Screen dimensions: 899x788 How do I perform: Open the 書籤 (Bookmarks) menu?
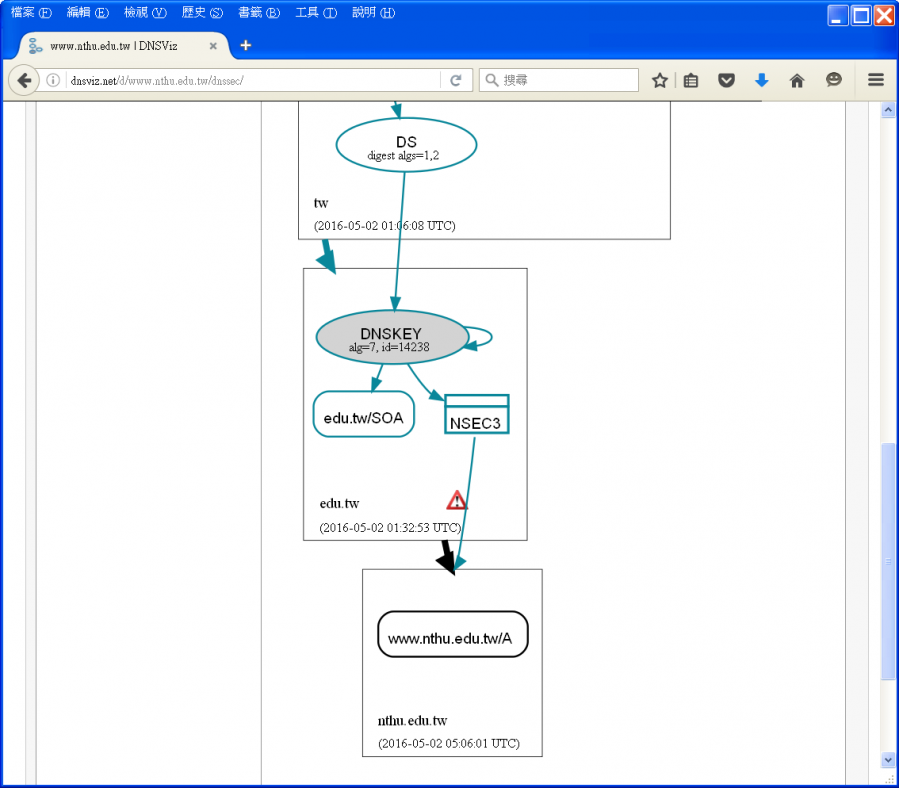click(x=259, y=13)
